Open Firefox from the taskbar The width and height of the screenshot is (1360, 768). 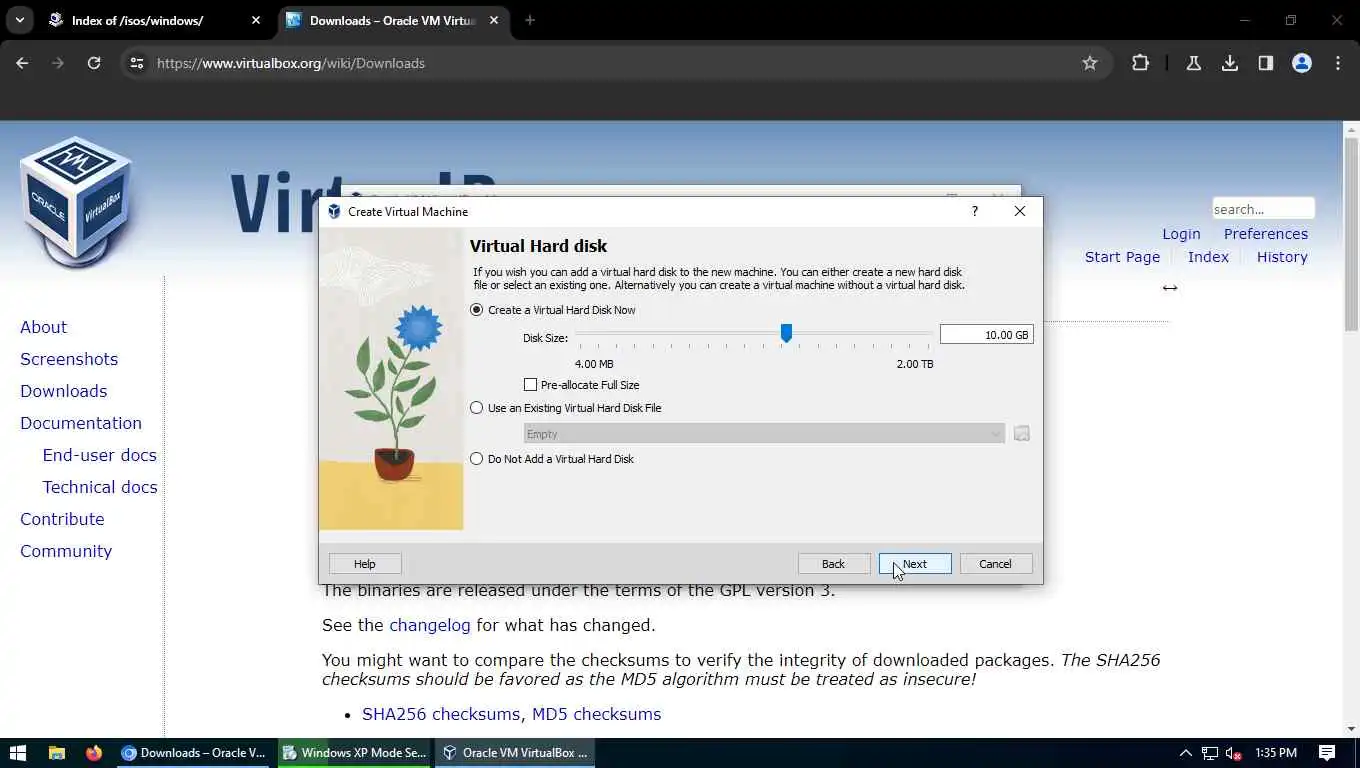(94, 753)
